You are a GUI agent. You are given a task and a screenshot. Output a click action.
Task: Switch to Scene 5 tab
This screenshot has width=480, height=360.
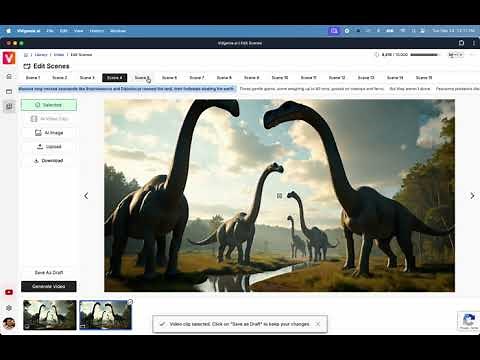point(142,78)
